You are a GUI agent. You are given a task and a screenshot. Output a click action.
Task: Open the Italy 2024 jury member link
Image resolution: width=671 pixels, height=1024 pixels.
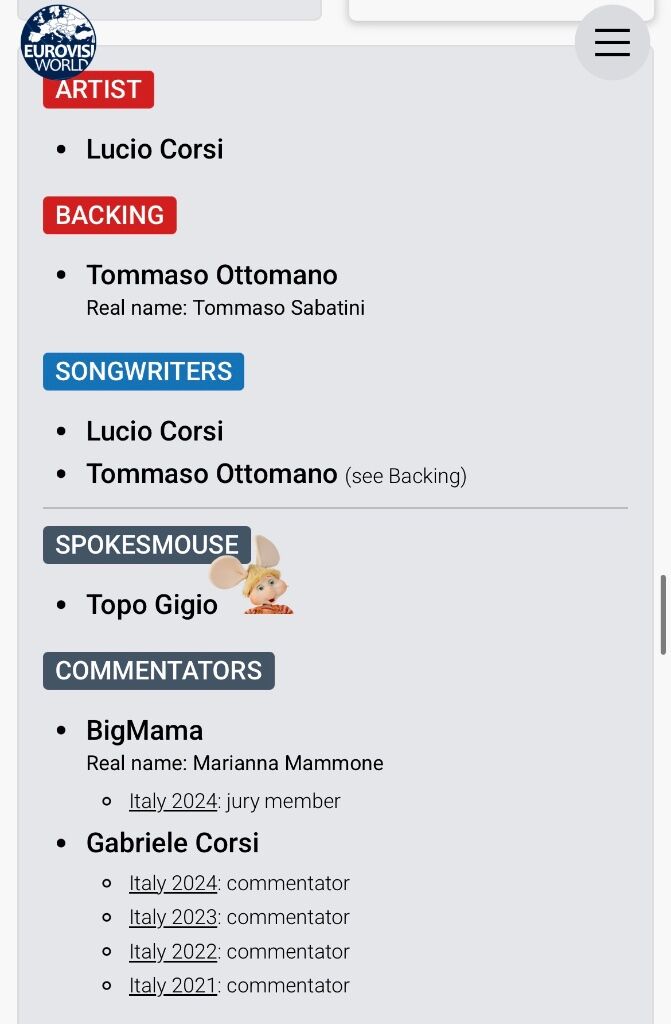tap(172, 801)
